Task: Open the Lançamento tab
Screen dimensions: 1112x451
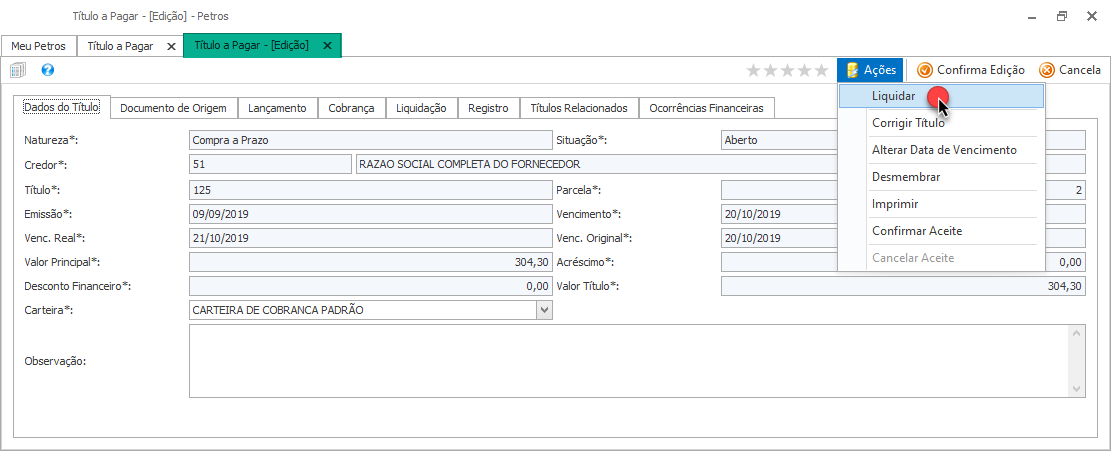Action: pos(277,108)
